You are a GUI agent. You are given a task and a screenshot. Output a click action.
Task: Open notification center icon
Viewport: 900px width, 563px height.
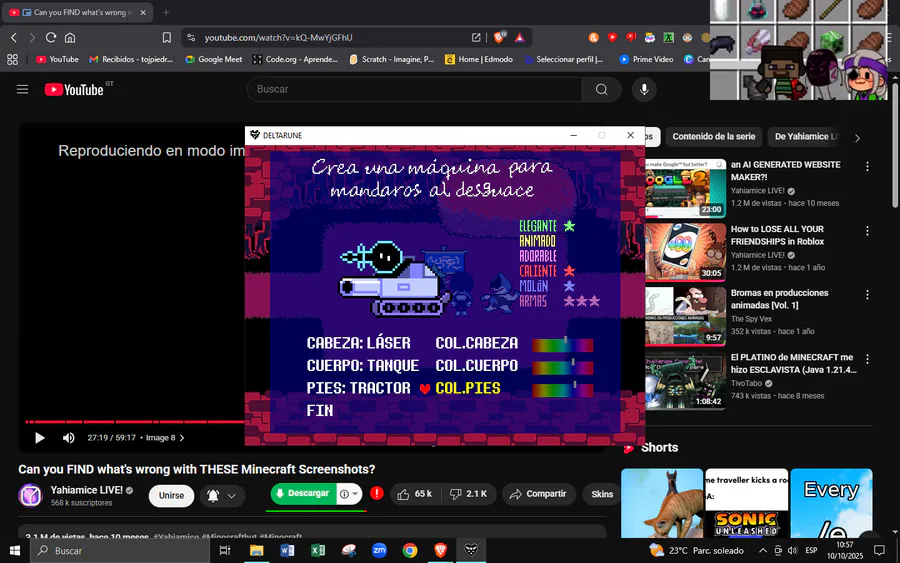coord(879,551)
